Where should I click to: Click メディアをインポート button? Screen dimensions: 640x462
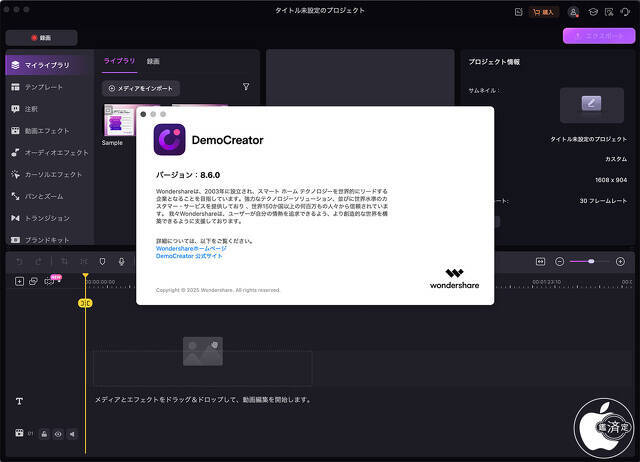140,88
